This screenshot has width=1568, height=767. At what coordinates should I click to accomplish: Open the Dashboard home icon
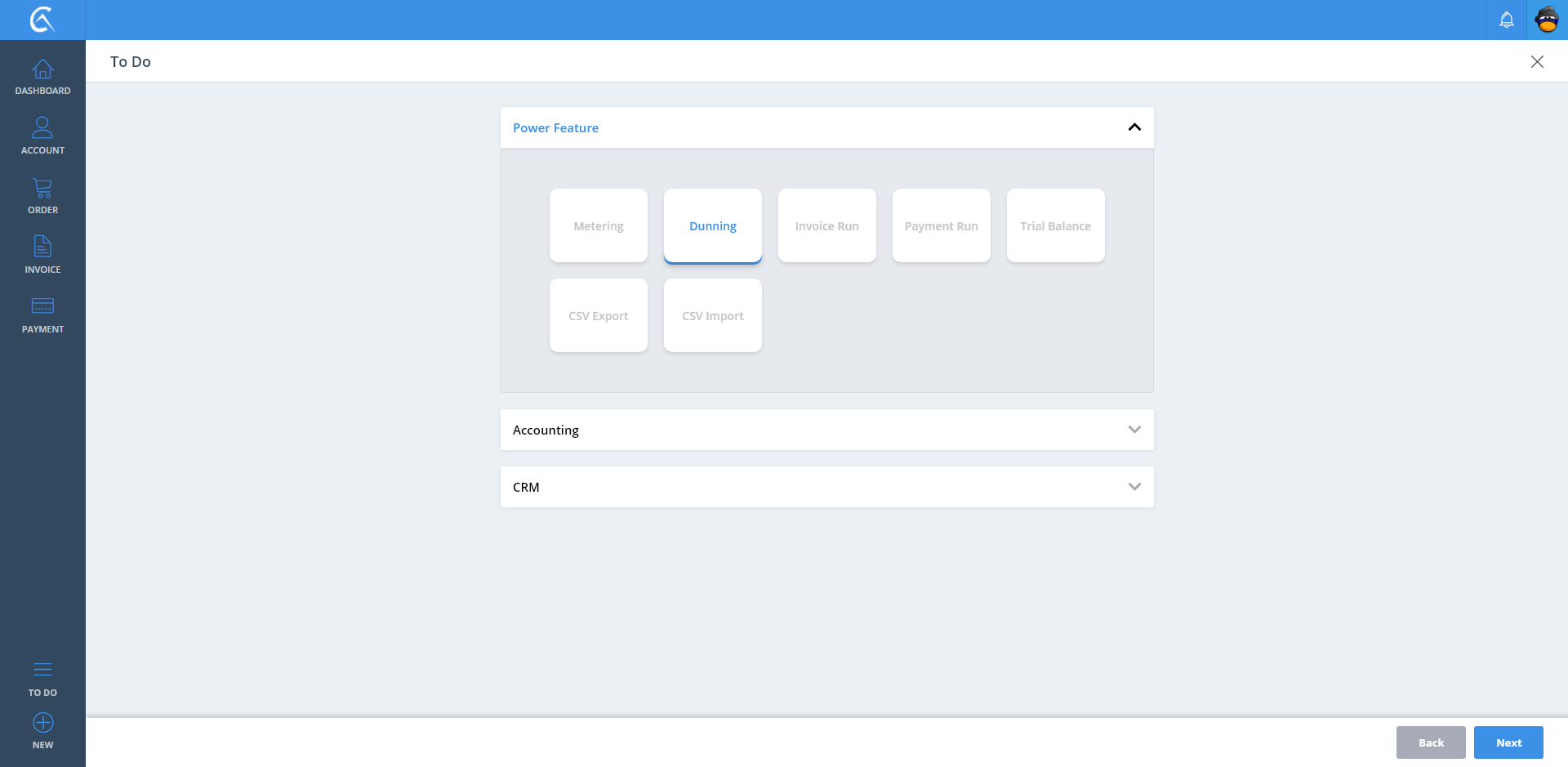pyautogui.click(x=42, y=70)
